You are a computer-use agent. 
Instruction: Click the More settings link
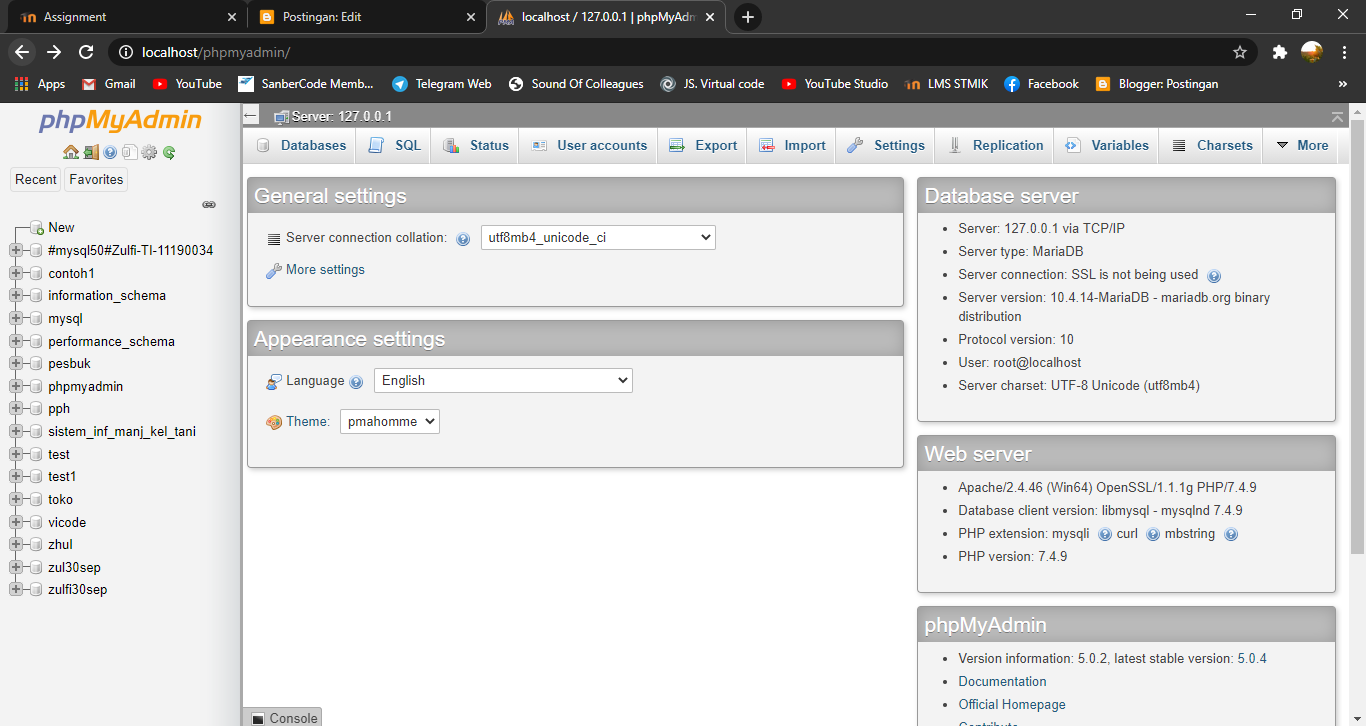(324, 269)
